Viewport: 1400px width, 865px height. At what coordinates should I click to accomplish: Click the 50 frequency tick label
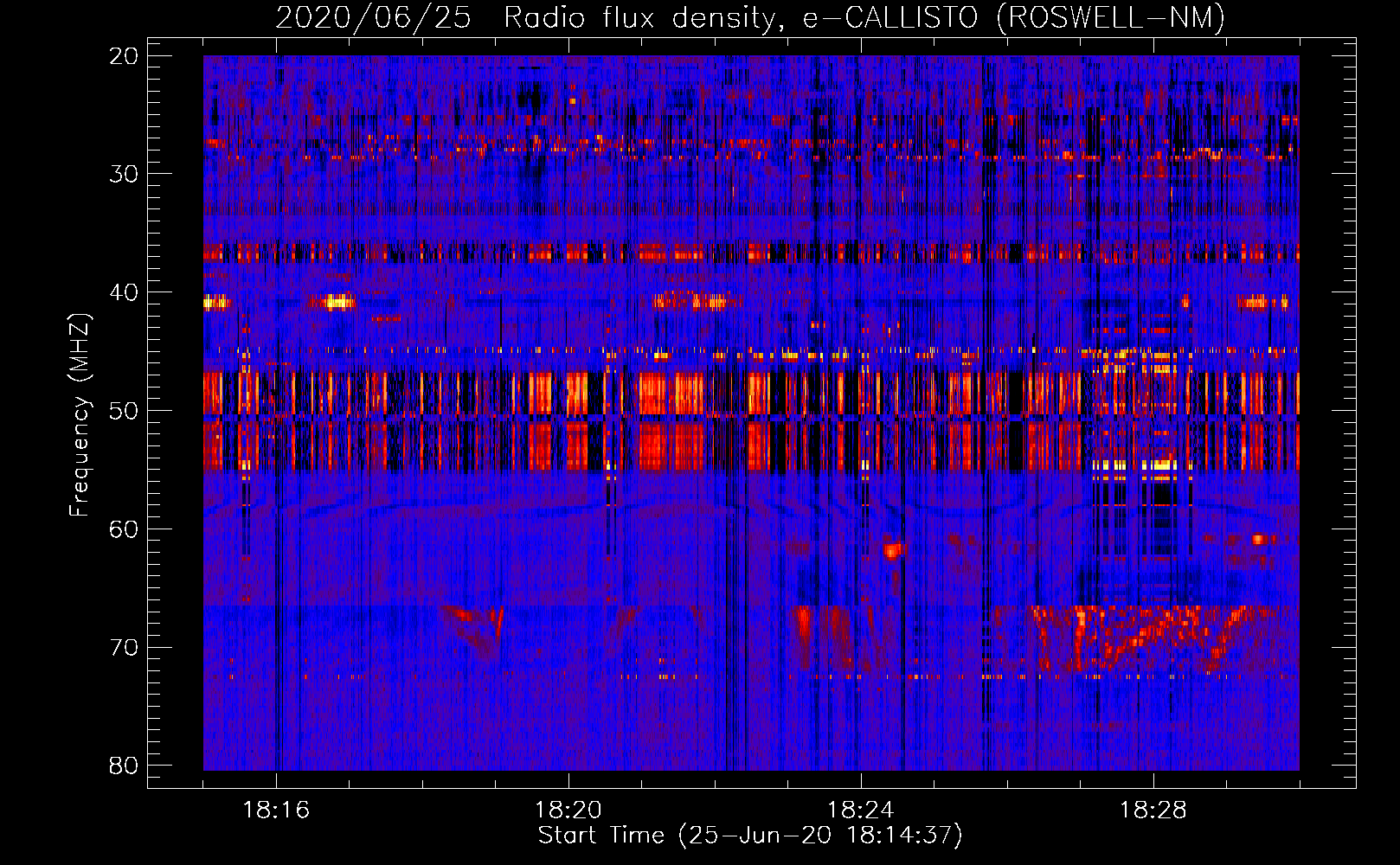coord(125,411)
